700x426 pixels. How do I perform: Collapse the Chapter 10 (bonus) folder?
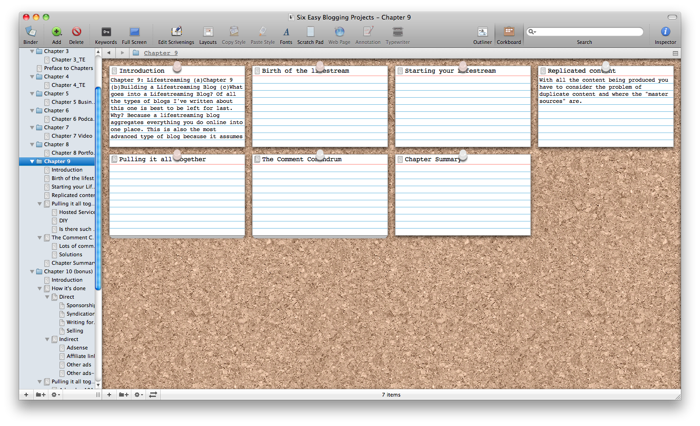[32, 271]
